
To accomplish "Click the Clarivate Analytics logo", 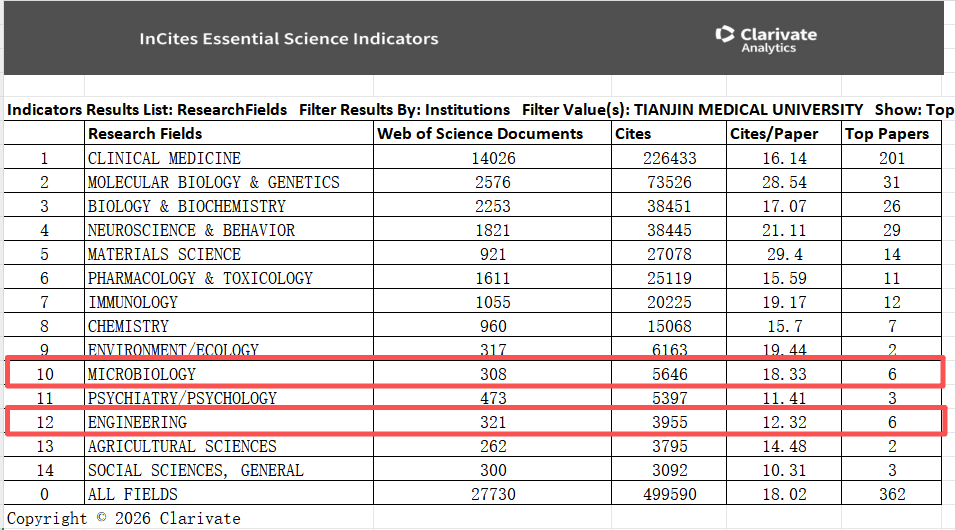I will [766, 40].
